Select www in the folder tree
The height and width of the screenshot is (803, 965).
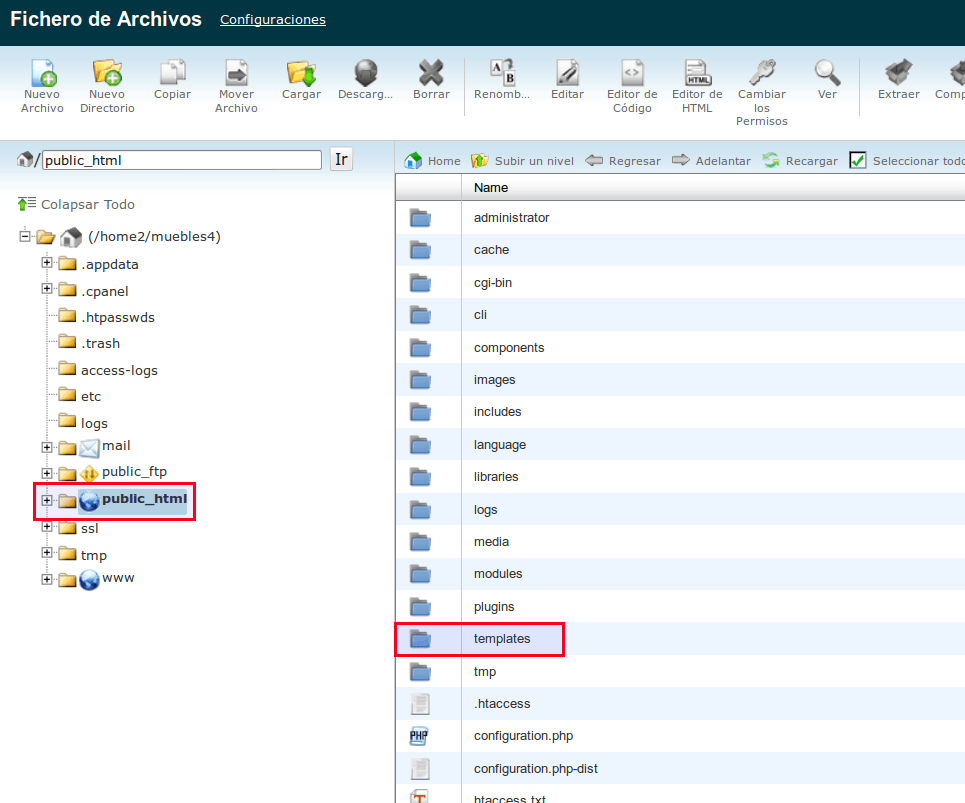pos(118,578)
